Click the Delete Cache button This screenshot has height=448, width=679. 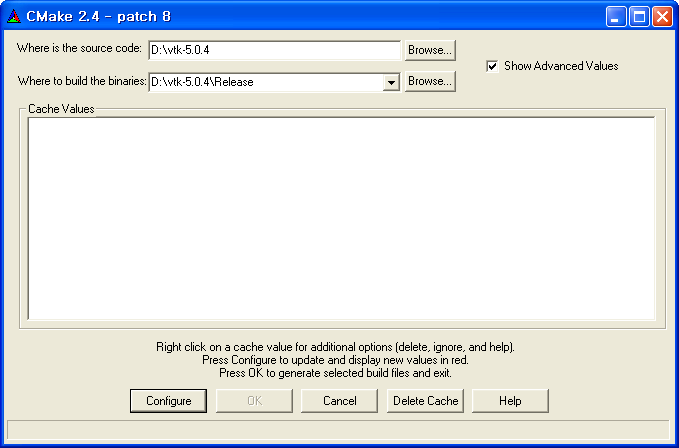pos(425,401)
